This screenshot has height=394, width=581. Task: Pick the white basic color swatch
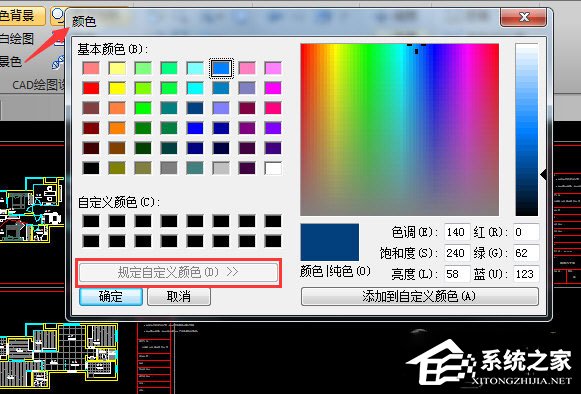(273, 168)
